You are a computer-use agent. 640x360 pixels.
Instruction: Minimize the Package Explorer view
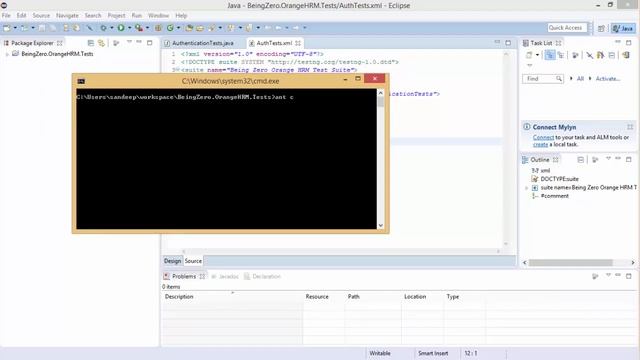(x=139, y=42)
